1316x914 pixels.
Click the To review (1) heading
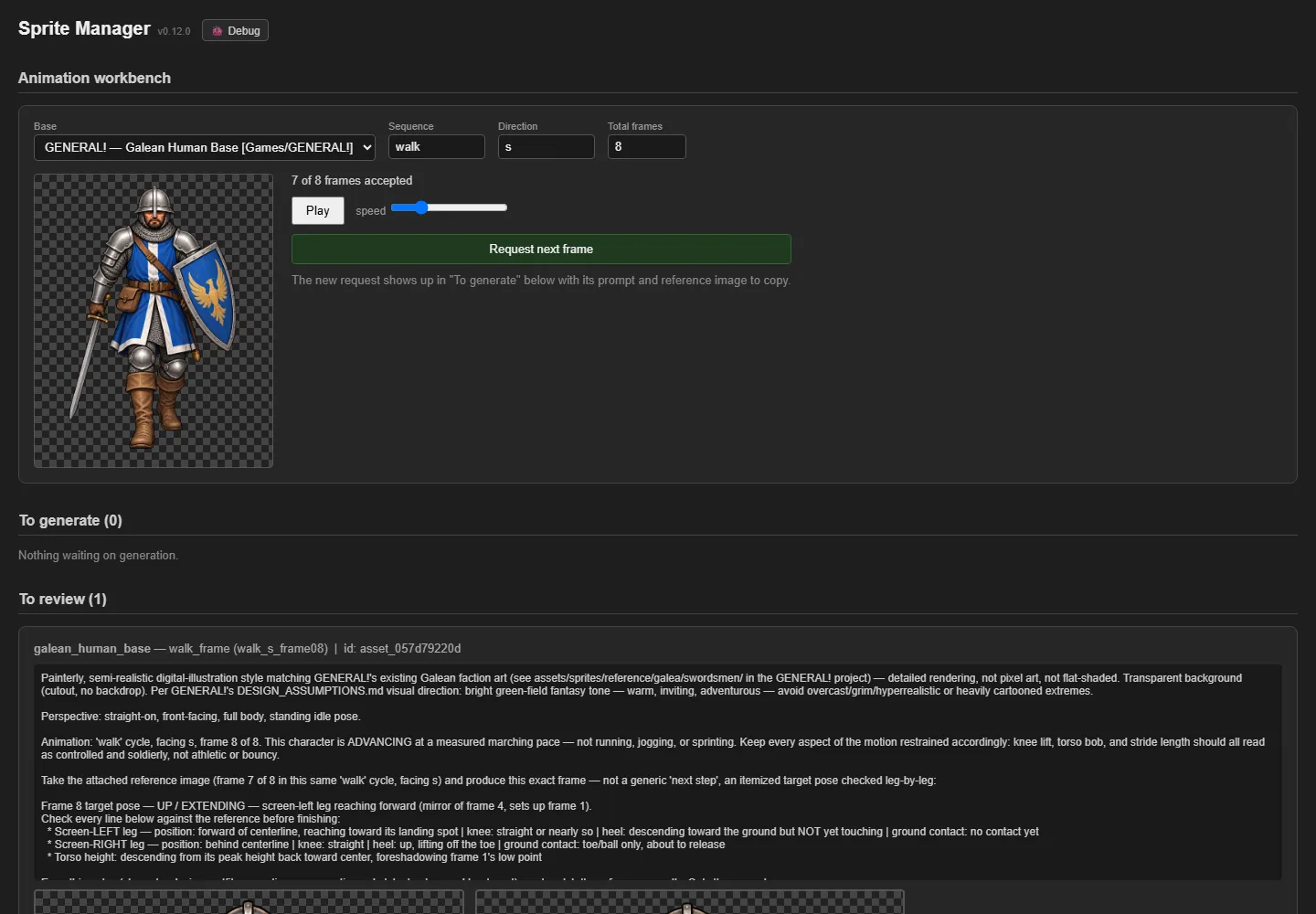[63, 600]
